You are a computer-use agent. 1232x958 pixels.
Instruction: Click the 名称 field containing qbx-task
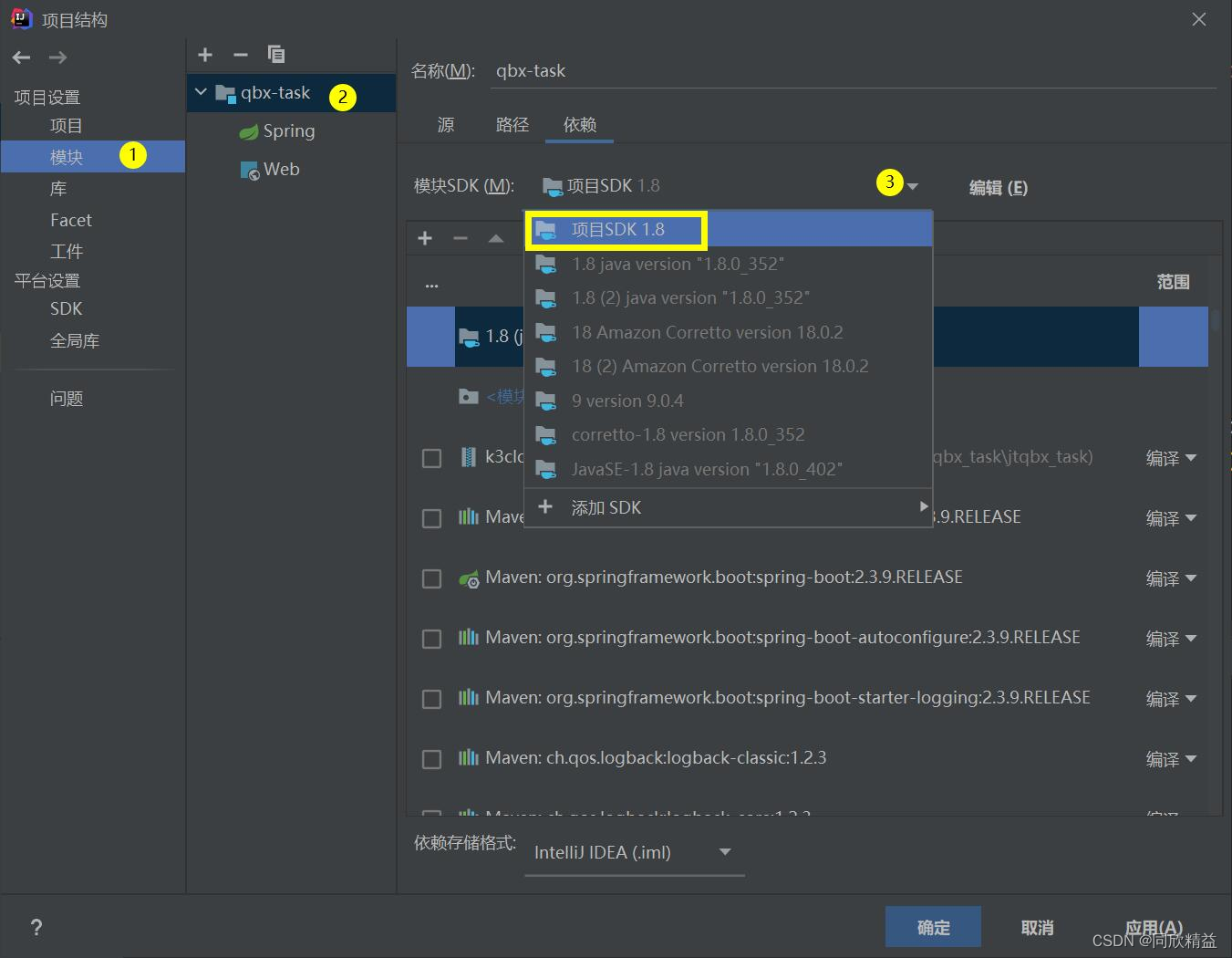(854, 71)
